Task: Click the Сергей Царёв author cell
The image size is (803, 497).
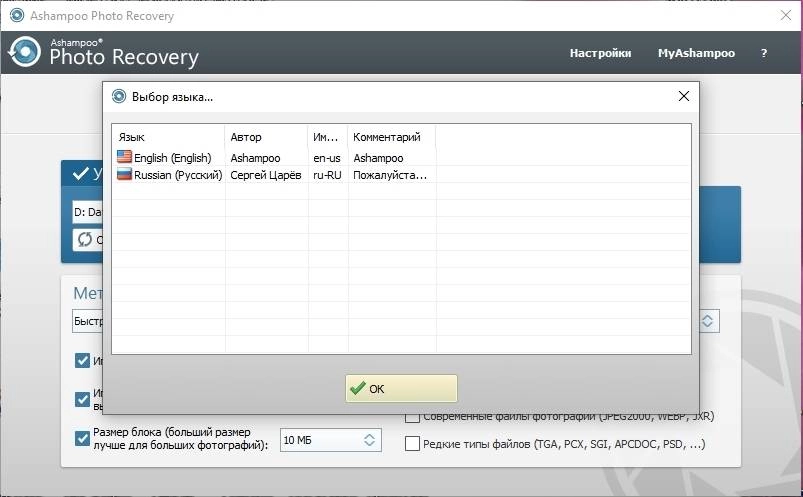Action: [266, 175]
